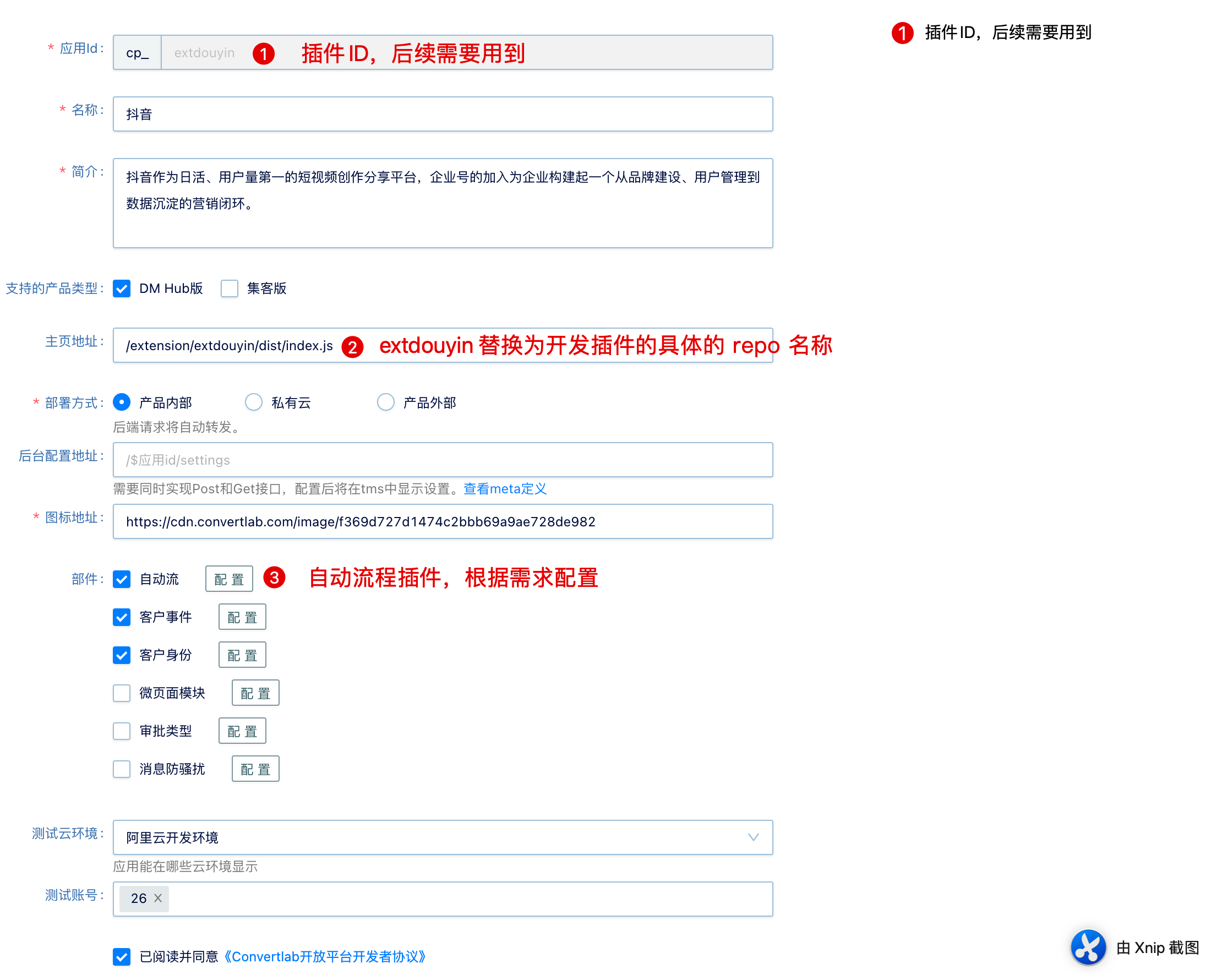This screenshot has height=980, width=1222.
Task: Focus the 图标地址 URL field
Action: [x=443, y=521]
